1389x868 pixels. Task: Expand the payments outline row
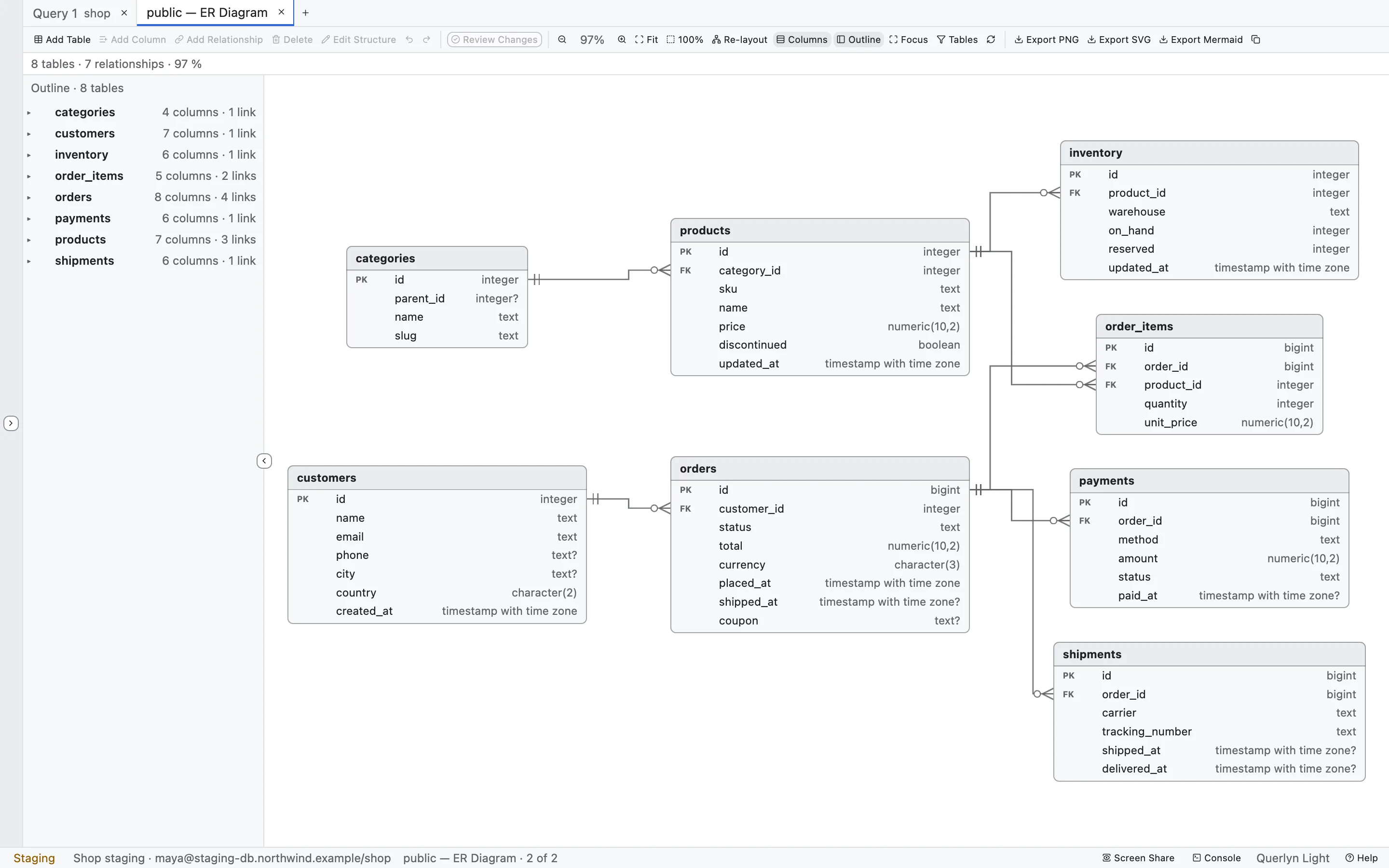click(x=29, y=219)
